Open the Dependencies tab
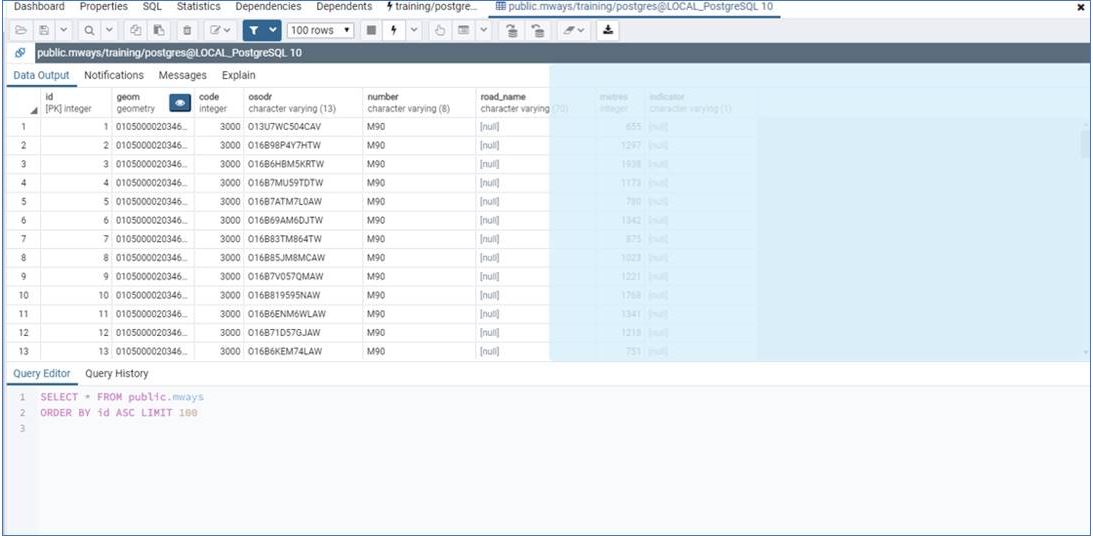This screenshot has width=1093, height=538. (268, 6)
